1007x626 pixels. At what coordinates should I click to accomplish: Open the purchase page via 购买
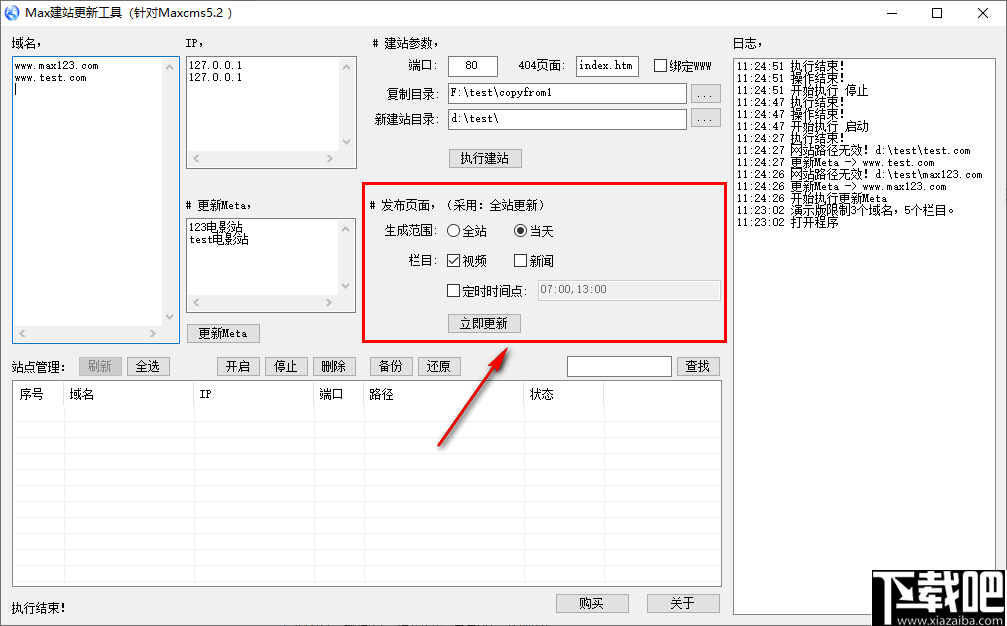click(x=592, y=603)
